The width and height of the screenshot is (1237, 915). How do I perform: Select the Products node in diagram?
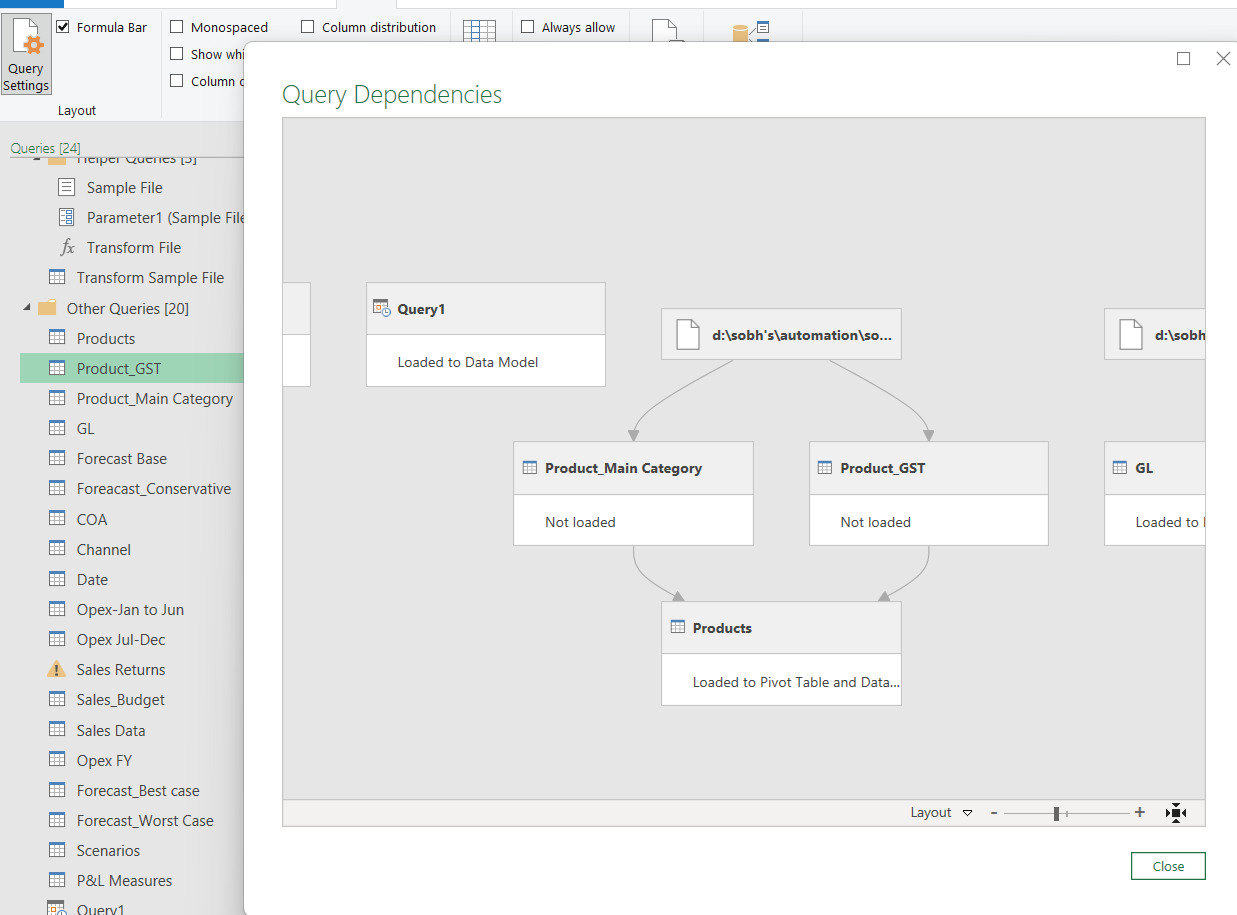pos(781,653)
